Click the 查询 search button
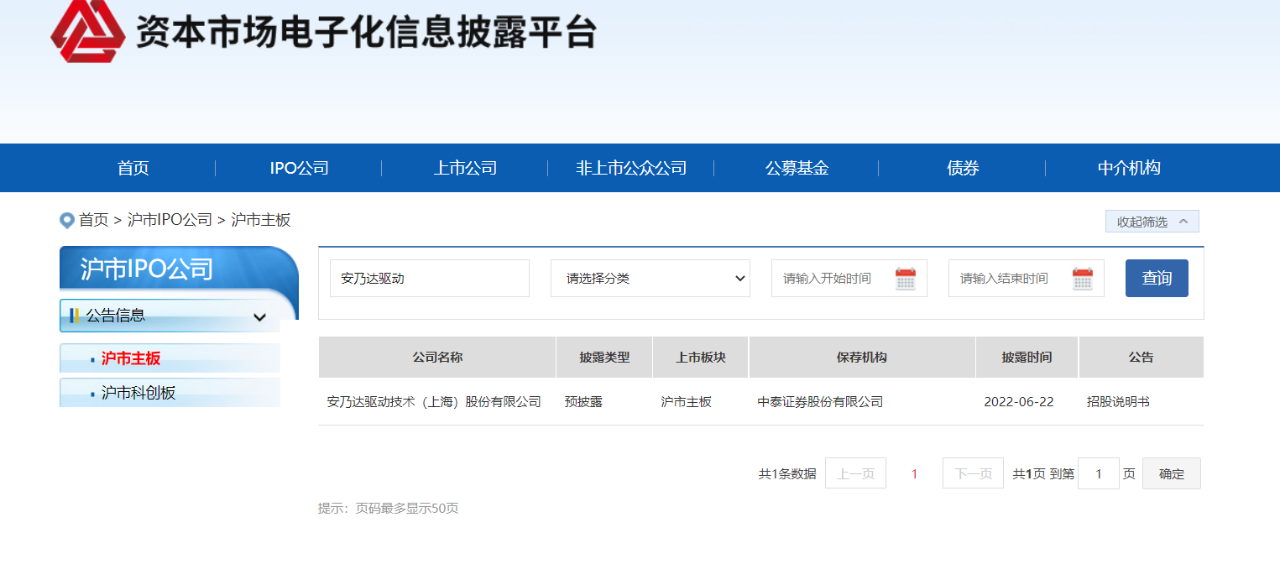Viewport: 1280px width, 568px height. pos(1157,278)
